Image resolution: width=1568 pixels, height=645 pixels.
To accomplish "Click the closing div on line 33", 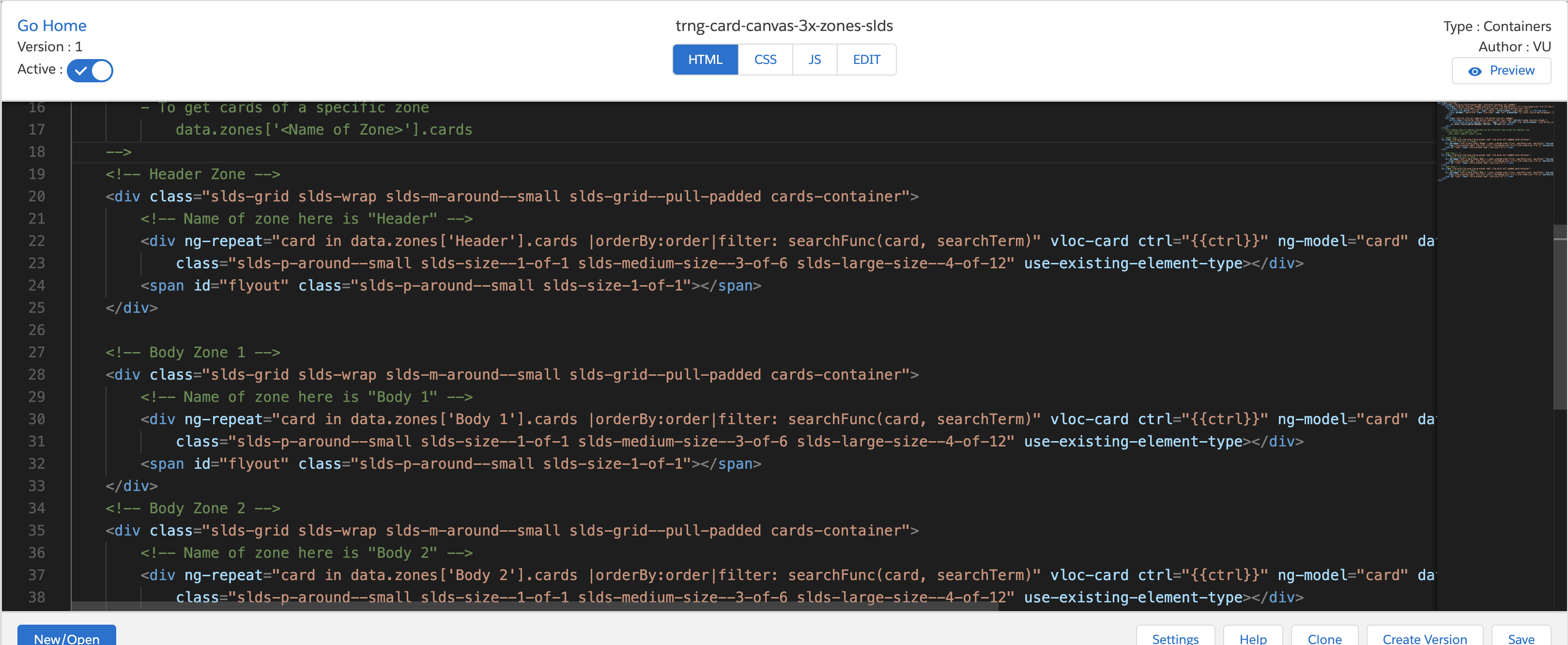I will (132, 486).
